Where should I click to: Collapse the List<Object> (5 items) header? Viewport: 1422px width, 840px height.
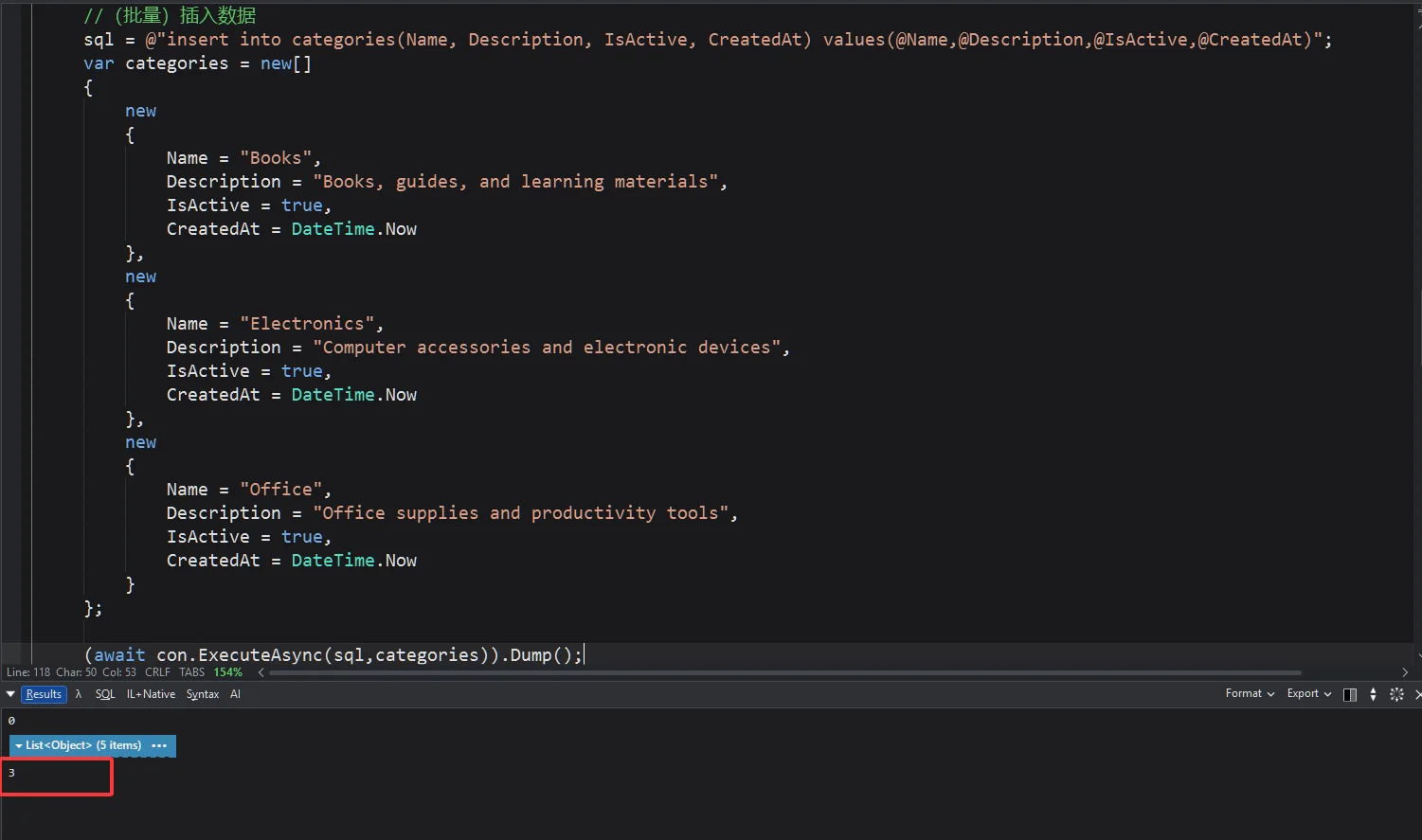click(x=78, y=745)
